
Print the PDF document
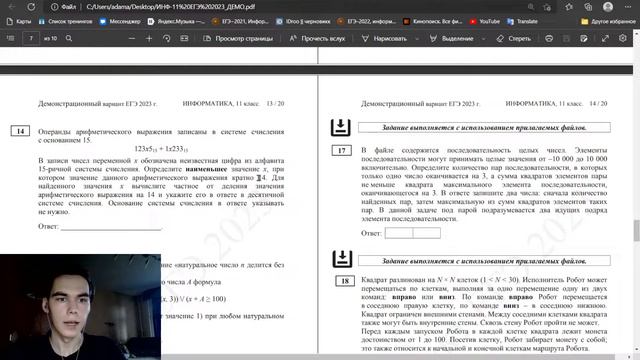coord(549,38)
